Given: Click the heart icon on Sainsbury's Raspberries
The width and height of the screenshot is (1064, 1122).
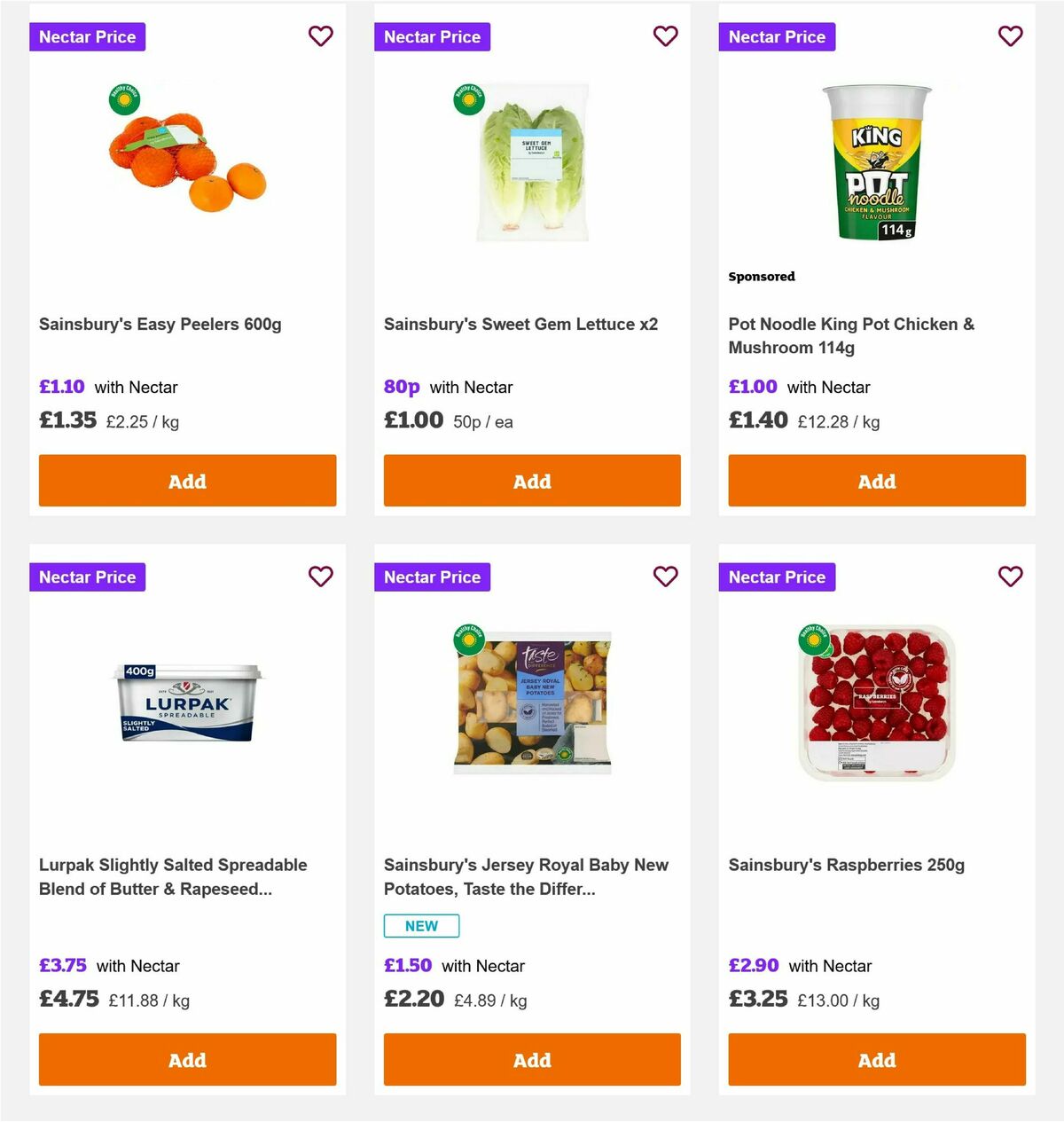Looking at the screenshot, I should point(1011,576).
